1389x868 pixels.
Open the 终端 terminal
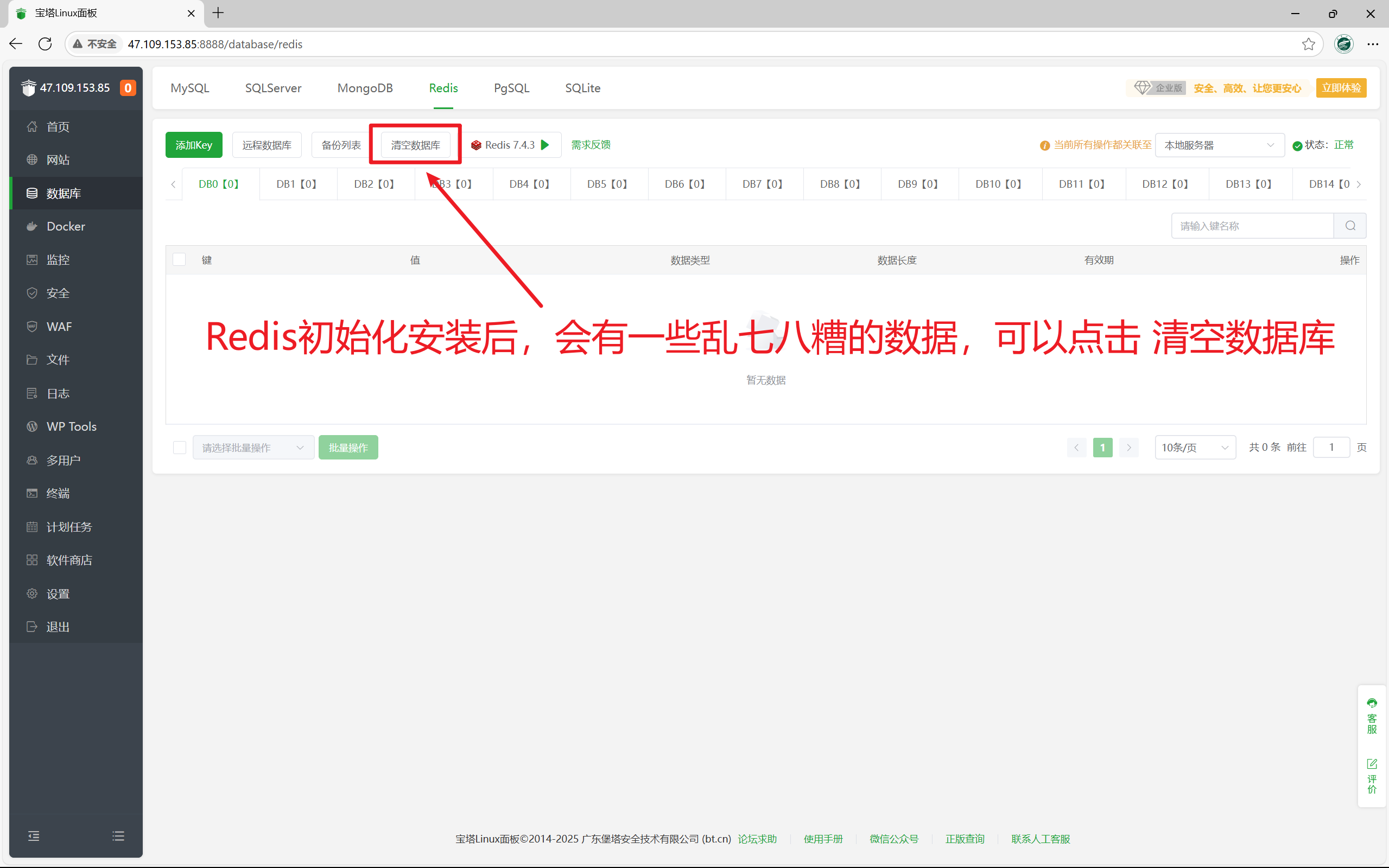(x=58, y=493)
